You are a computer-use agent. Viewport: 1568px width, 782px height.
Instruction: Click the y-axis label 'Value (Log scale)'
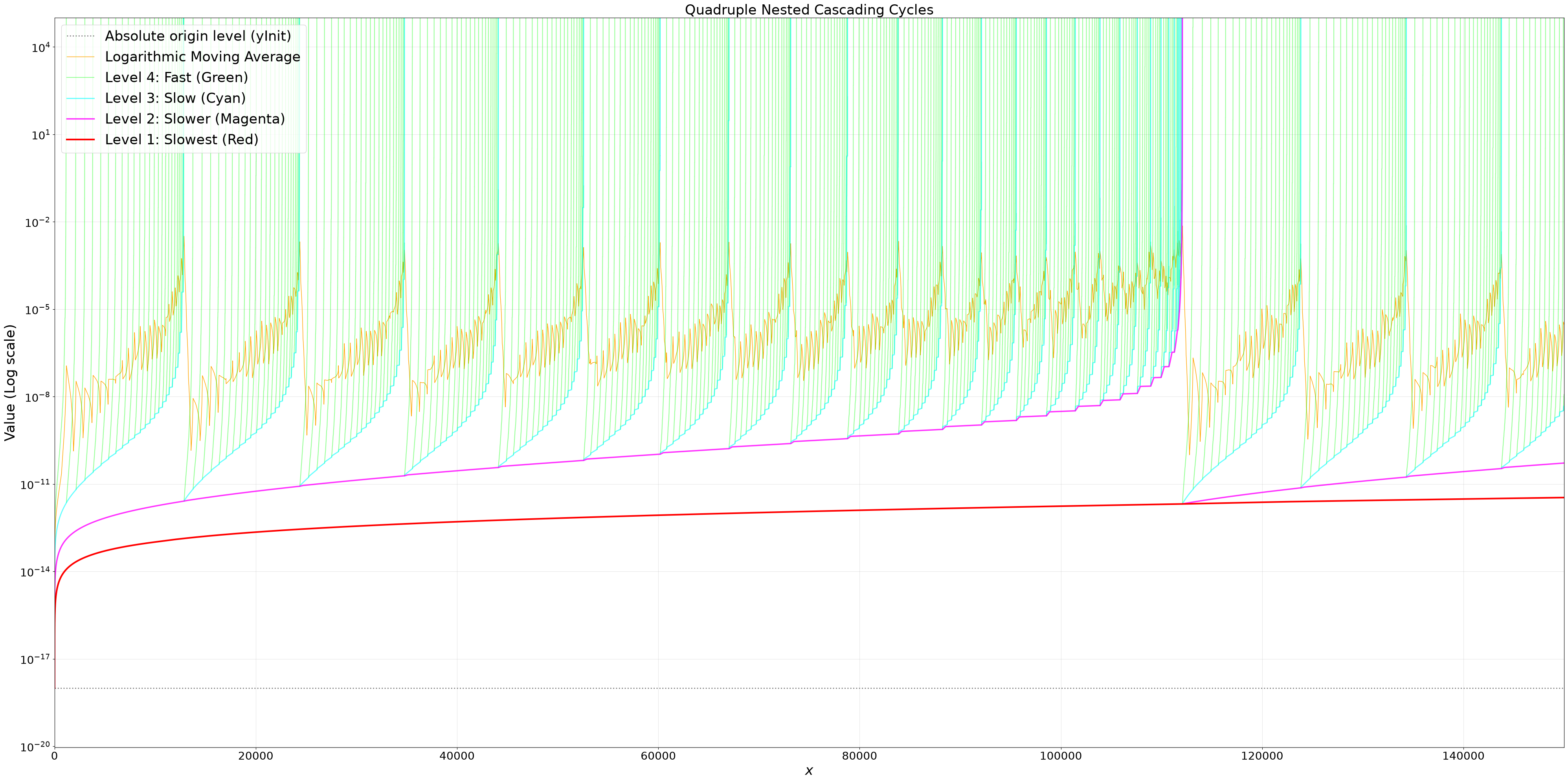[10, 382]
